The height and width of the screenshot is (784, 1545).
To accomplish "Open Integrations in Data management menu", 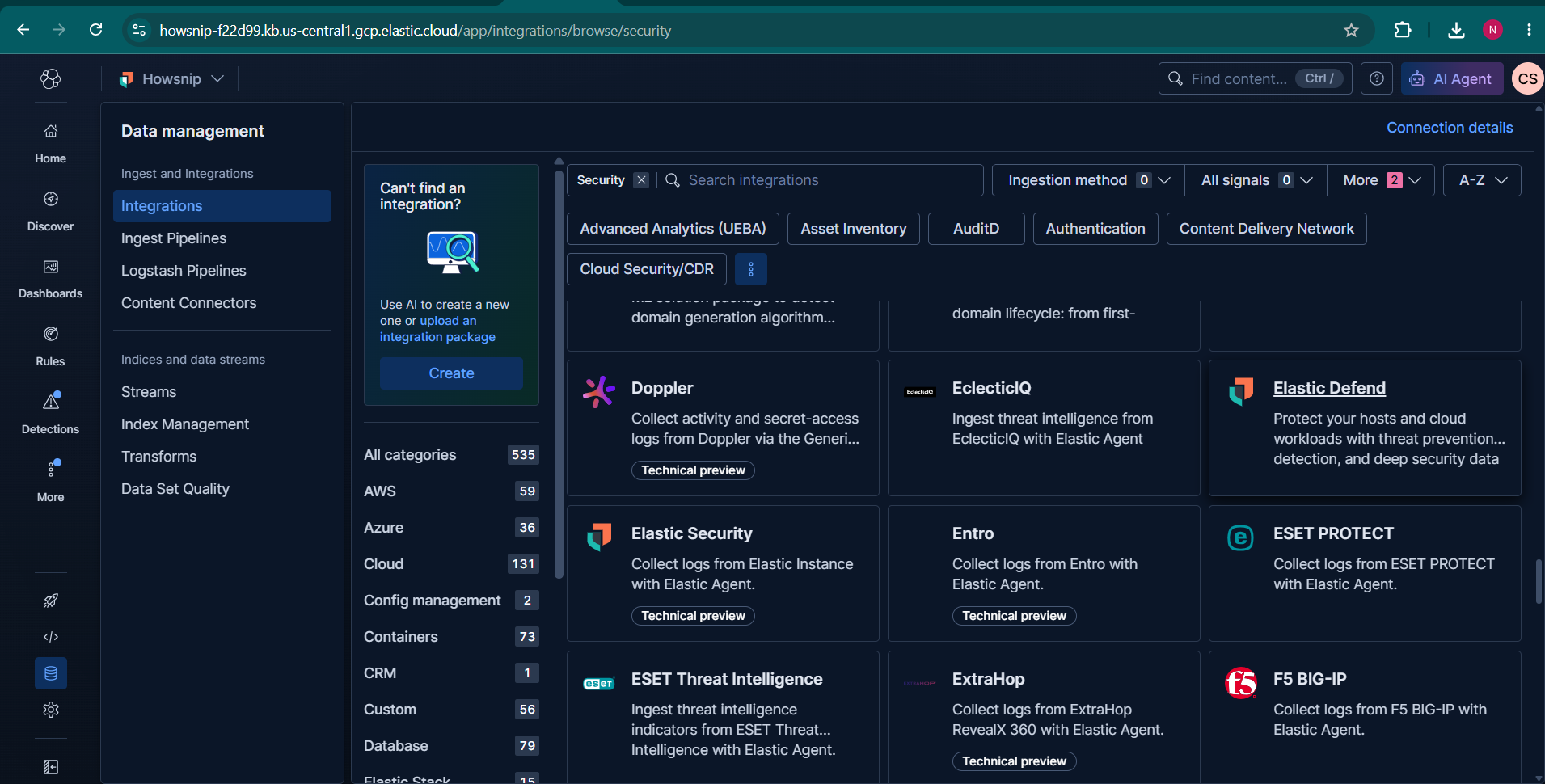I will (x=222, y=206).
